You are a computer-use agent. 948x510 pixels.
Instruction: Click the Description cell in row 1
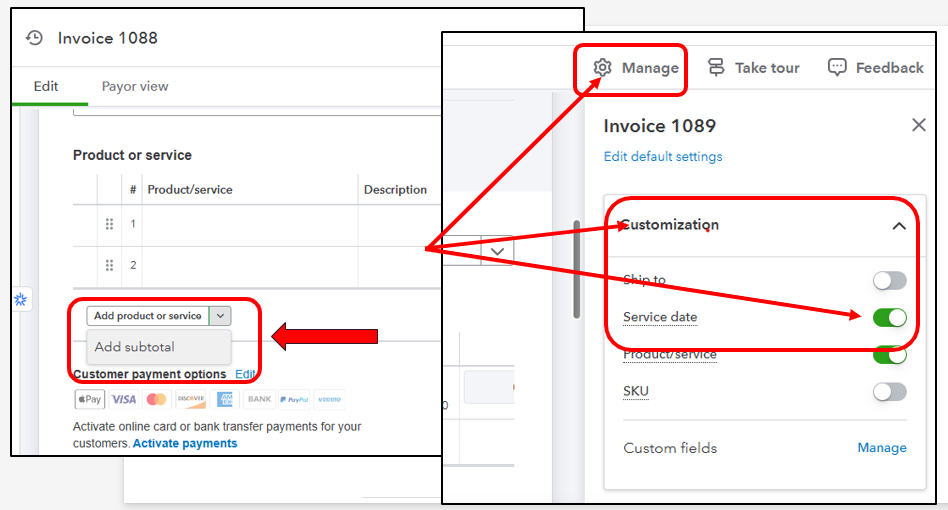tap(400, 225)
